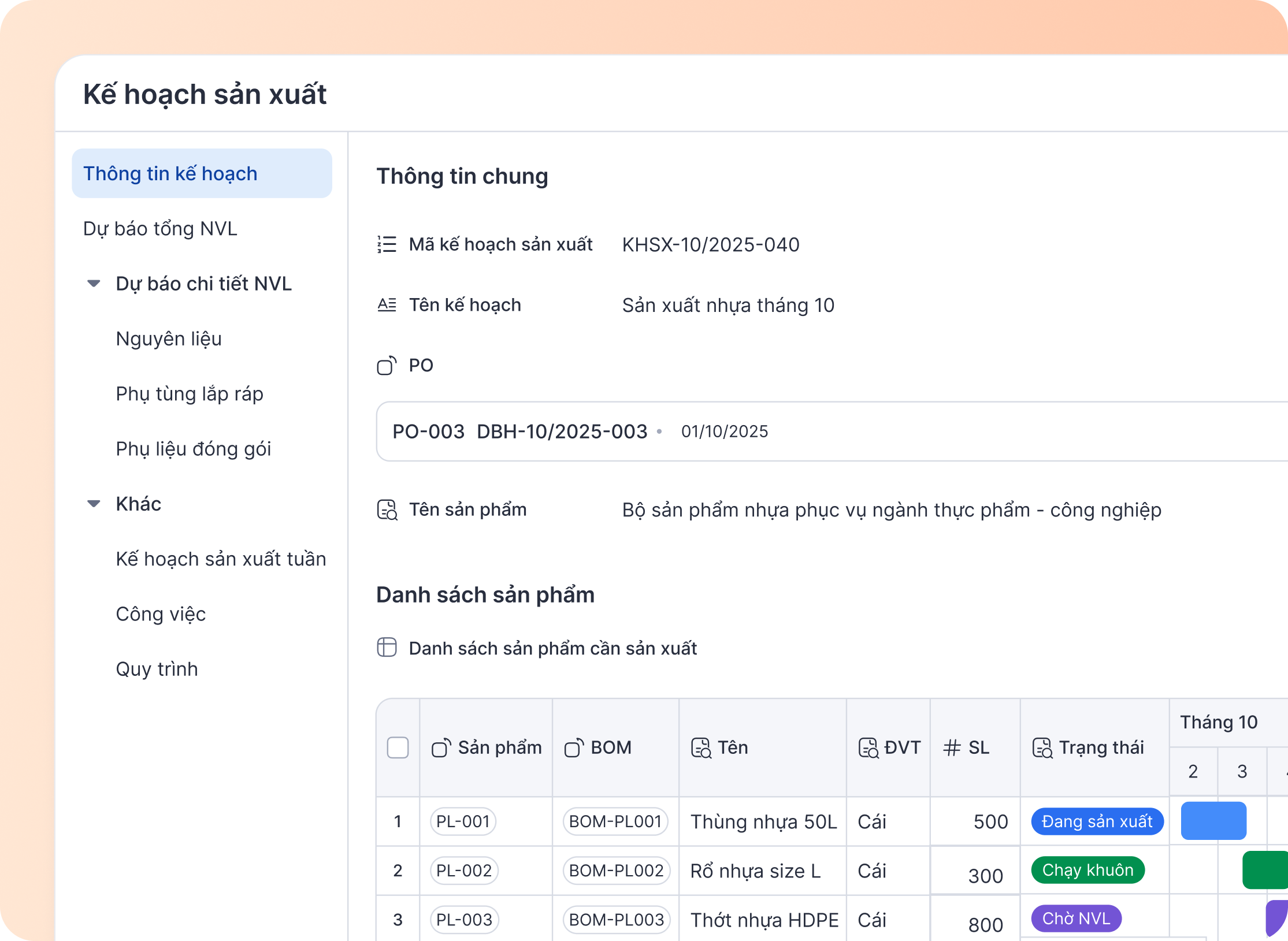Open the Kế hoạch sản xuất tuần page
The height and width of the screenshot is (941, 1288).
[x=221, y=559]
